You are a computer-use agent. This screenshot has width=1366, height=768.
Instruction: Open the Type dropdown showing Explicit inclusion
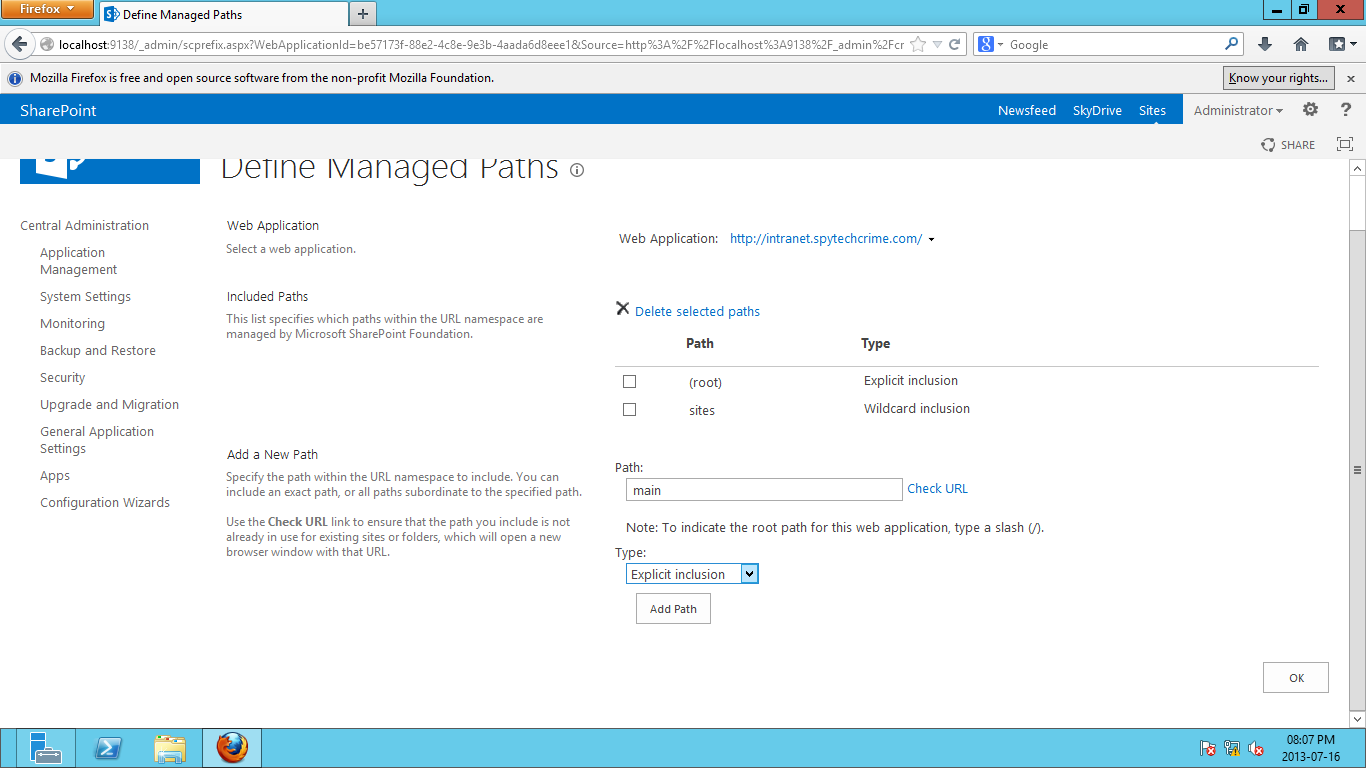click(x=692, y=574)
